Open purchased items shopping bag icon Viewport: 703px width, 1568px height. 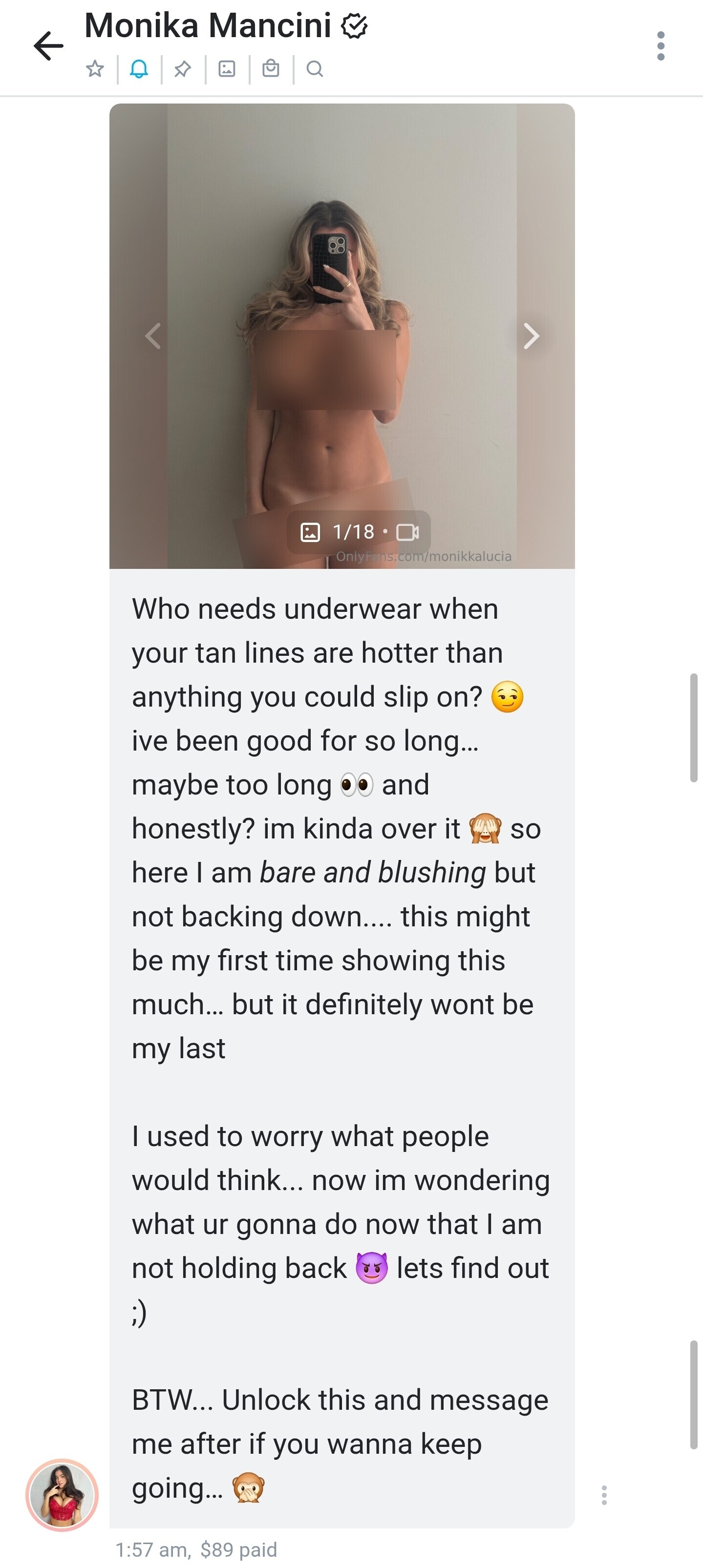tap(271, 68)
